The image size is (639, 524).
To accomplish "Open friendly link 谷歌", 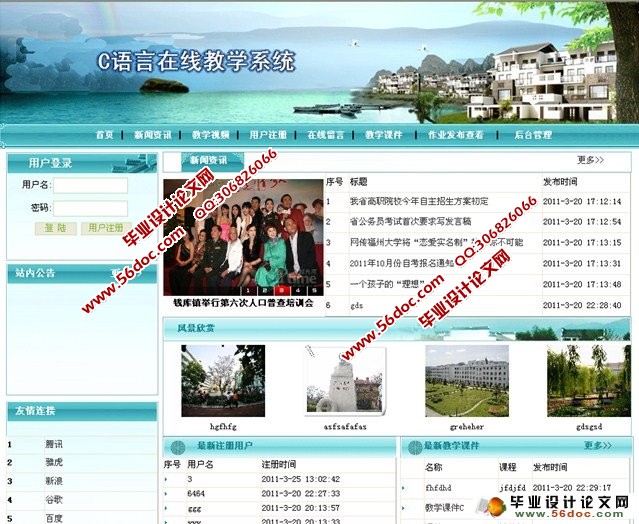I will click(54, 500).
